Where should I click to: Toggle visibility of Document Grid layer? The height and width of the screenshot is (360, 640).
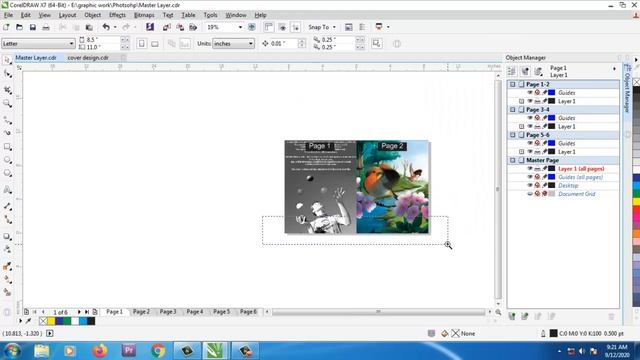(530, 194)
